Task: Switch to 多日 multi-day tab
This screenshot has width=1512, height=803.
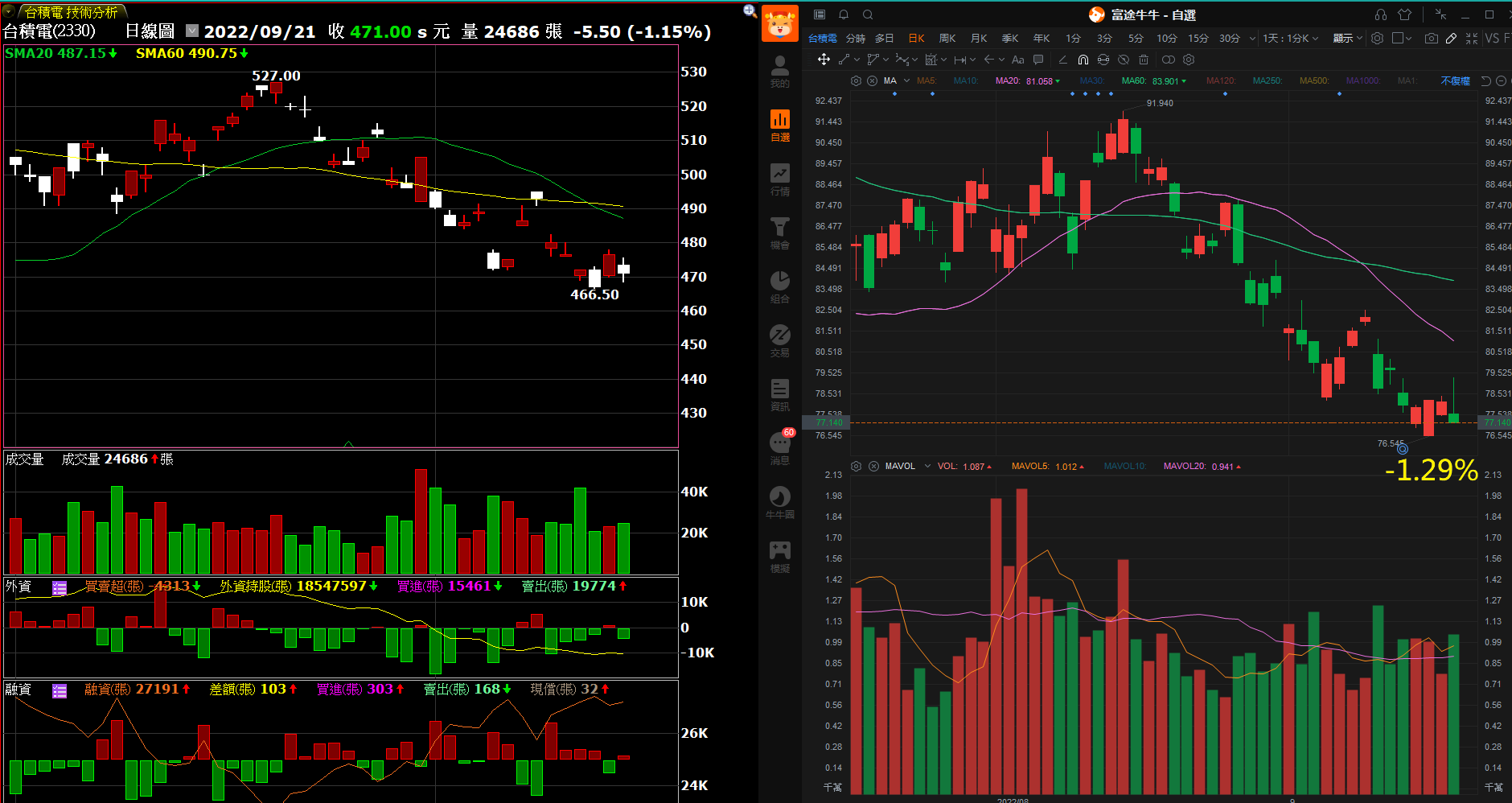Action: (885, 38)
